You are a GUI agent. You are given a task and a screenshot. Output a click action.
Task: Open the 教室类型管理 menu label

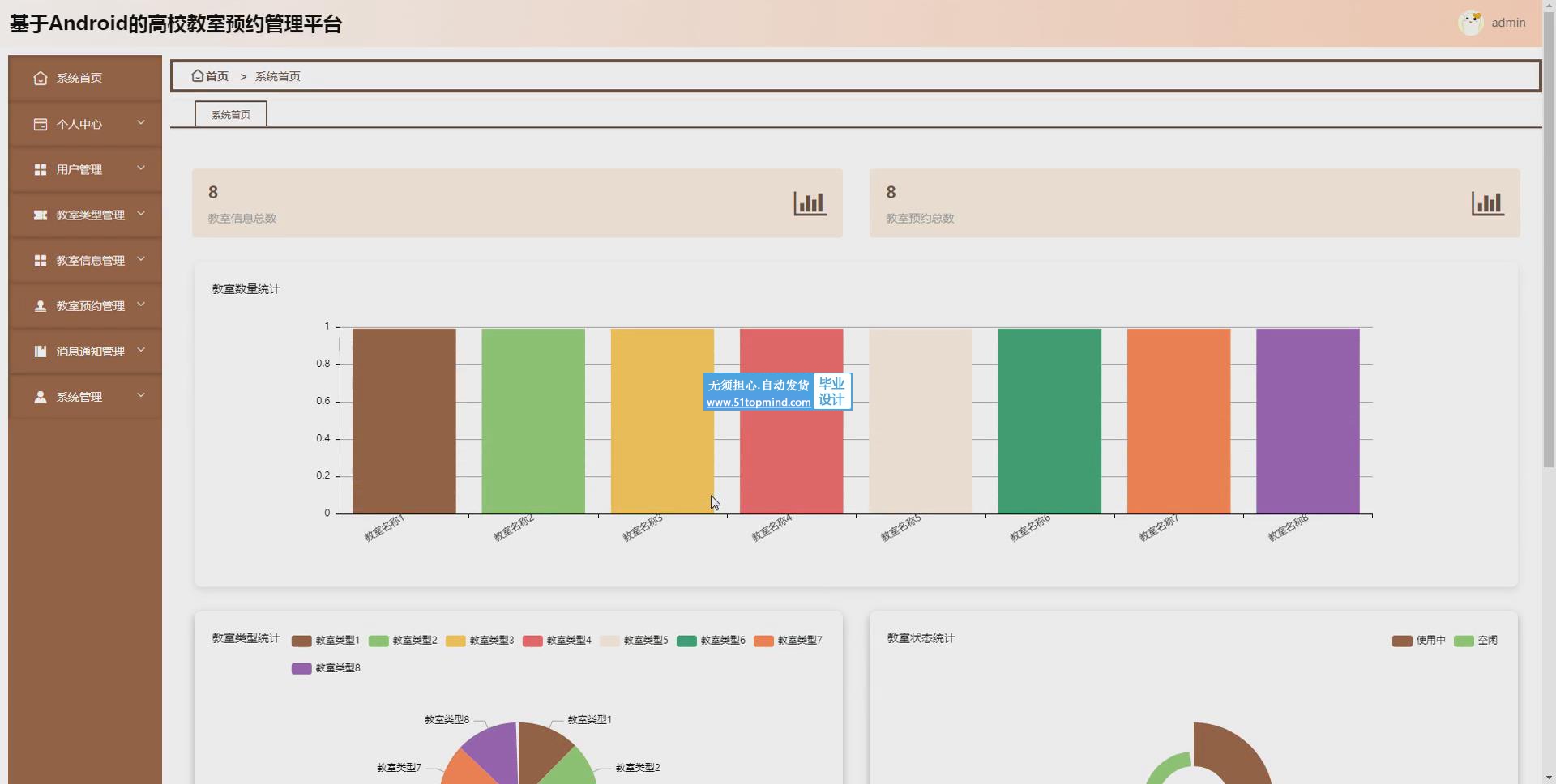(x=91, y=215)
